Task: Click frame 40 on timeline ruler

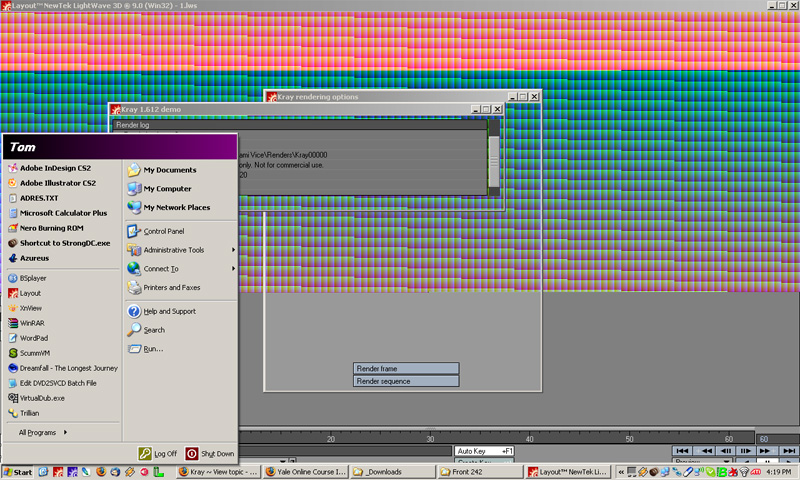Action: [530, 439]
